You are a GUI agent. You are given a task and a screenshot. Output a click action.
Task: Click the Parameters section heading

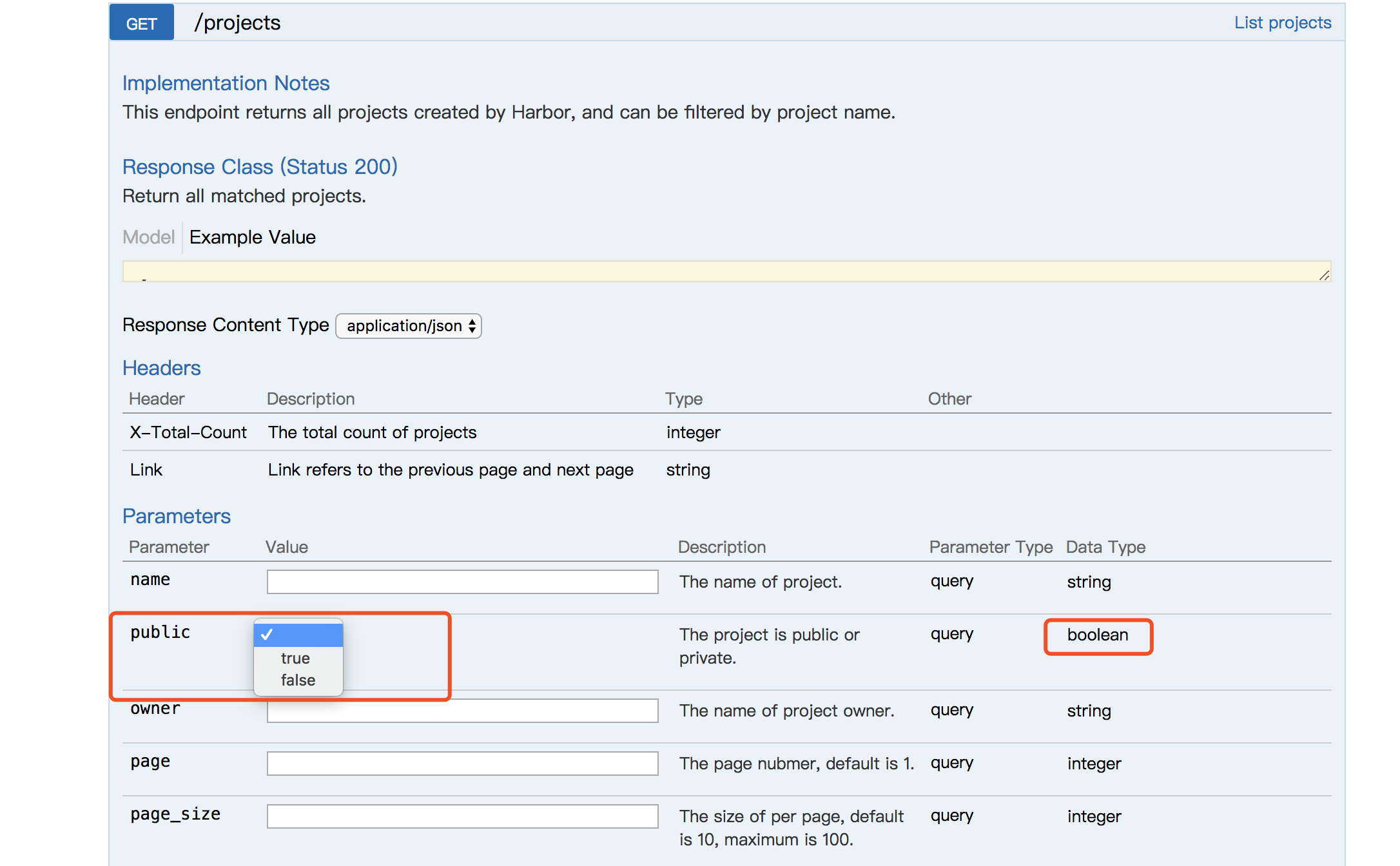click(176, 516)
